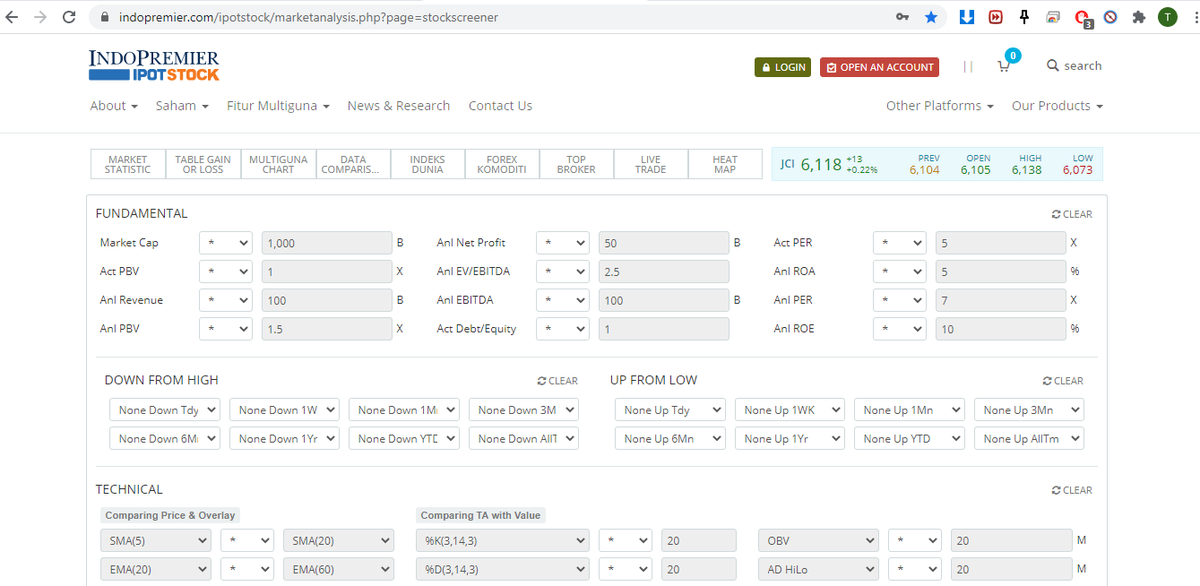Expand the %K(3,14,3) dropdown
Image resolution: width=1200 pixels, height=586 pixels.
pos(503,541)
